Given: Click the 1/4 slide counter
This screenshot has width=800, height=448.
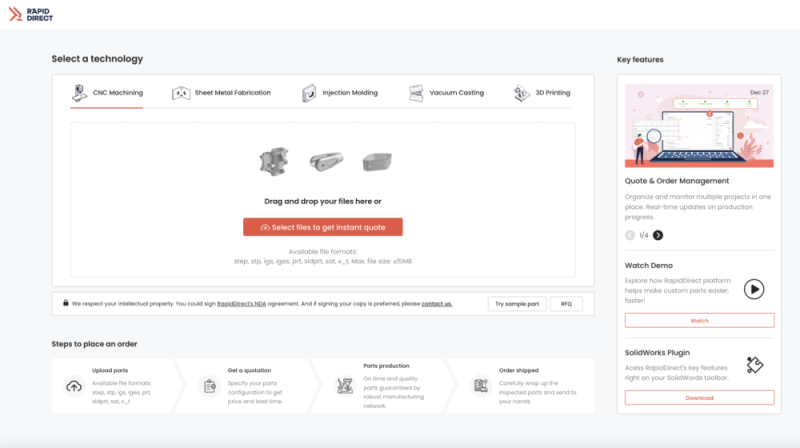Looking at the screenshot, I should [x=644, y=235].
